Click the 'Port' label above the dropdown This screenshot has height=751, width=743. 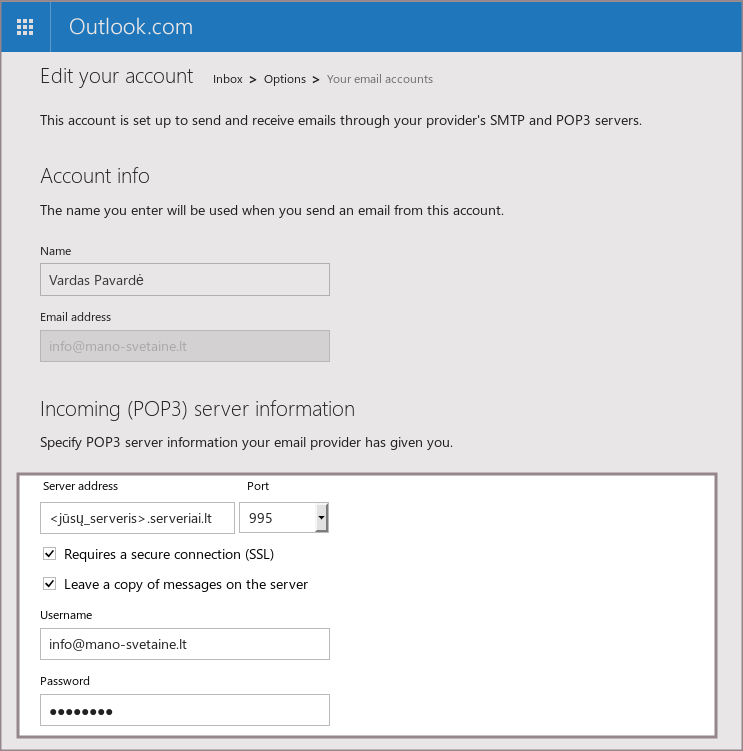[258, 486]
